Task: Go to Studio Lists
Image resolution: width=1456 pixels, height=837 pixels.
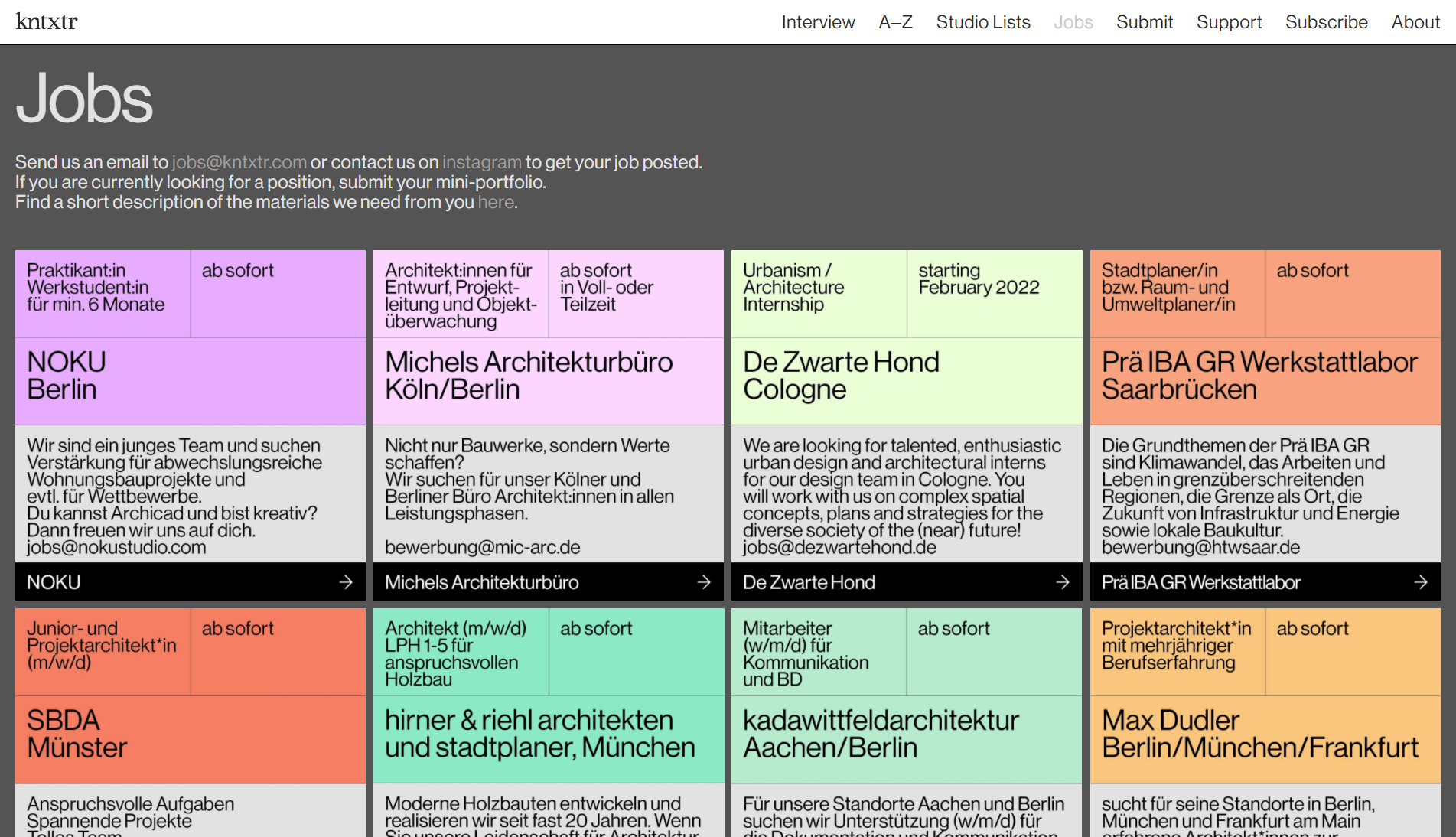Action: point(983,22)
